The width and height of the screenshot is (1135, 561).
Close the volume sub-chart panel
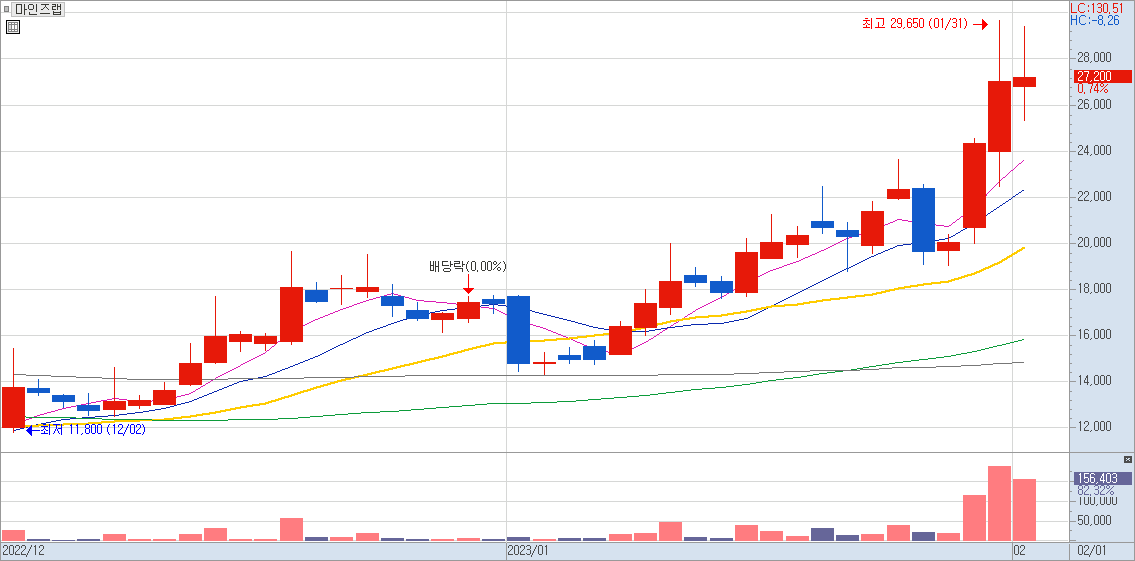point(1127,459)
